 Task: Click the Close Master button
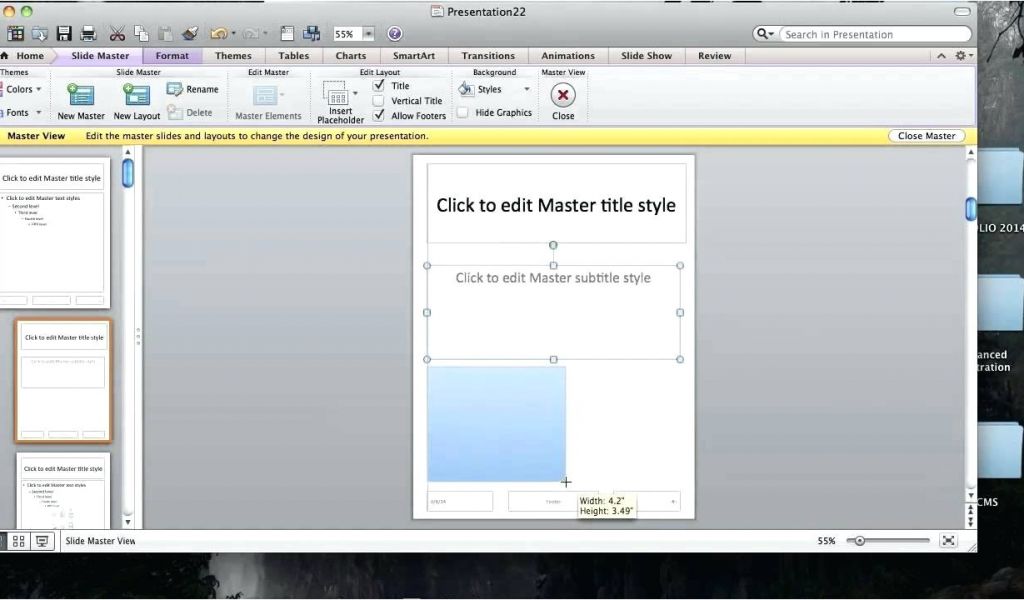pyautogui.click(x=925, y=135)
